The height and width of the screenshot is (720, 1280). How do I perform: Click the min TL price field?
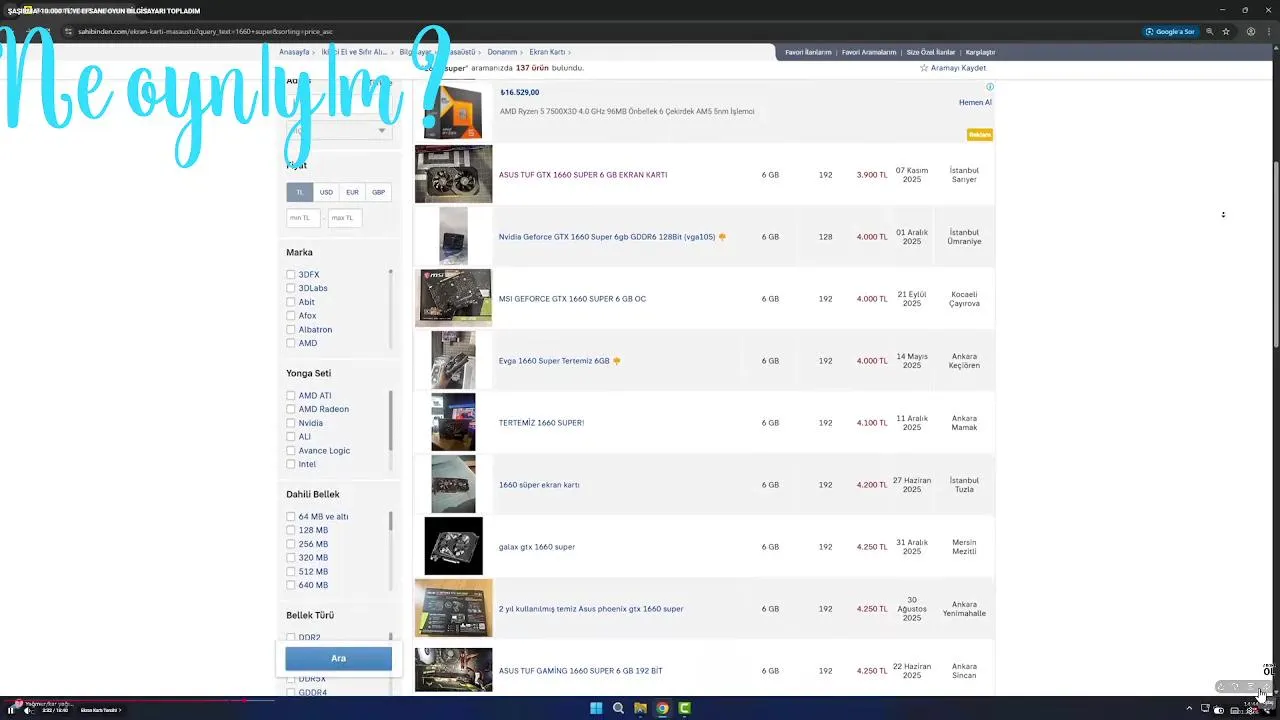303,217
